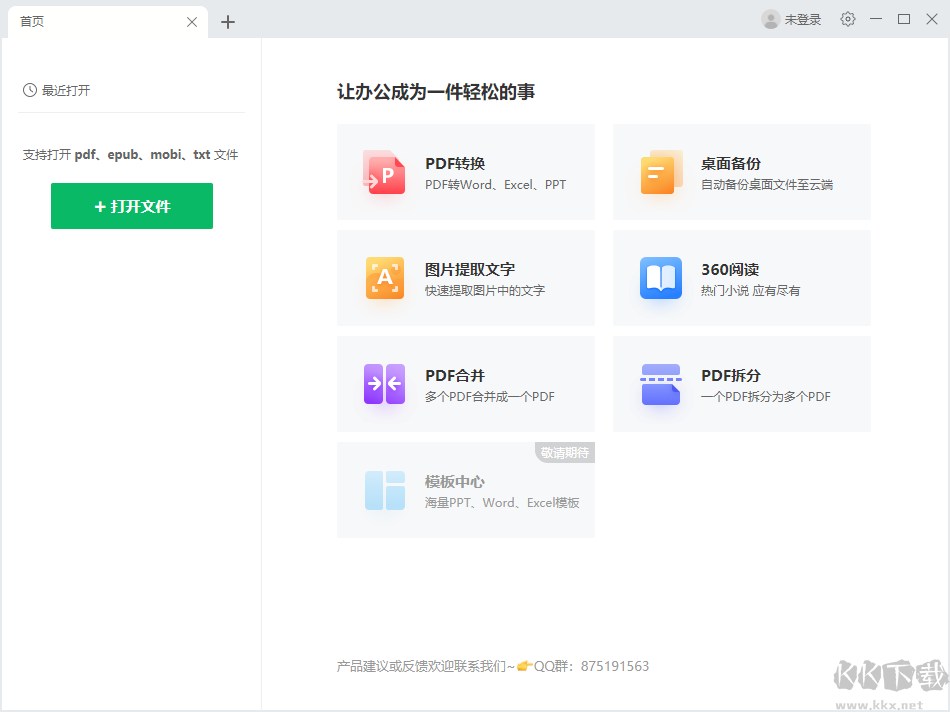Click the 打开文件 green button
Viewport: 950px width, 712px height.
coord(131,206)
